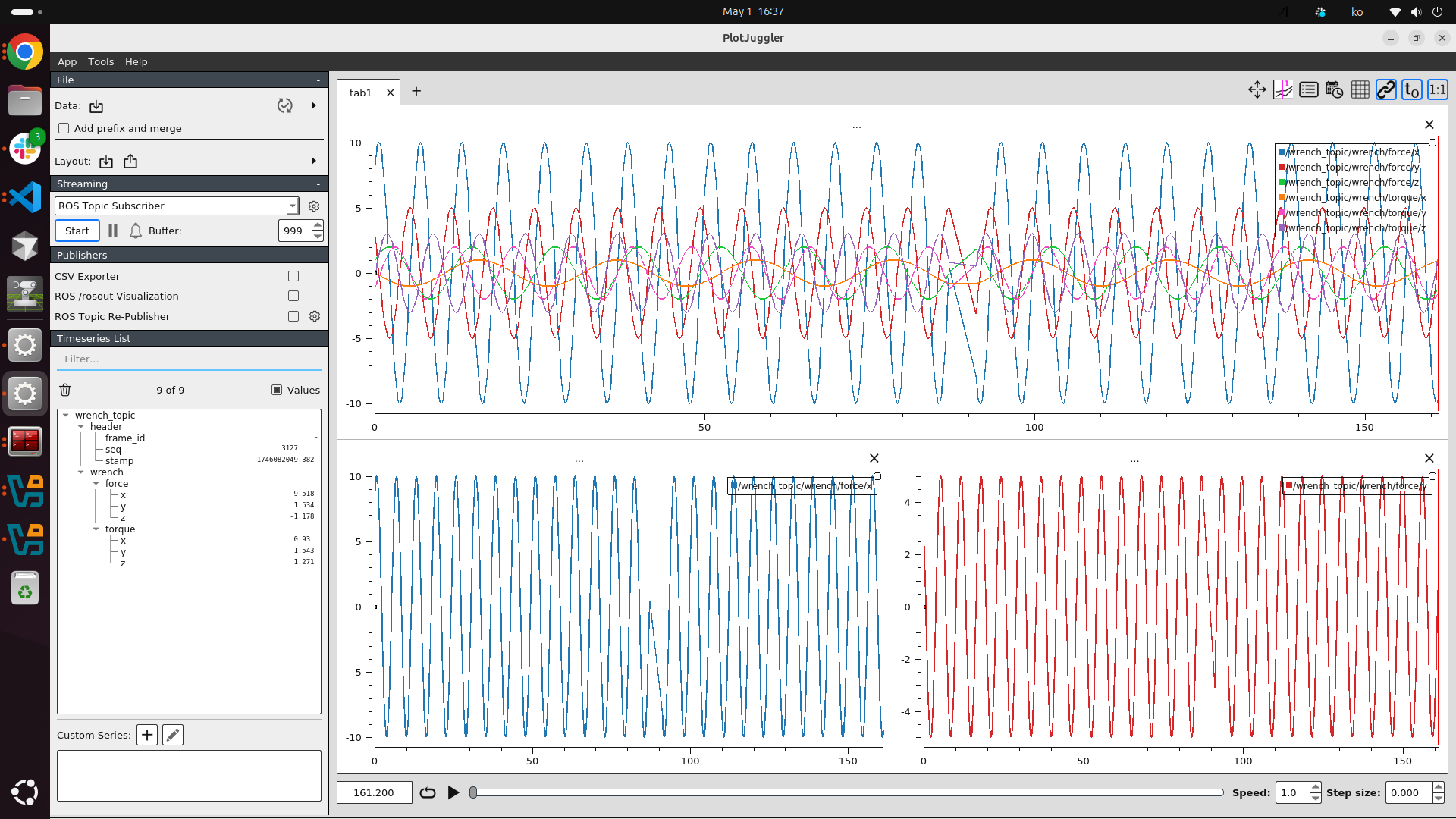
Task: Click the time offset t0 icon
Action: (1411, 90)
